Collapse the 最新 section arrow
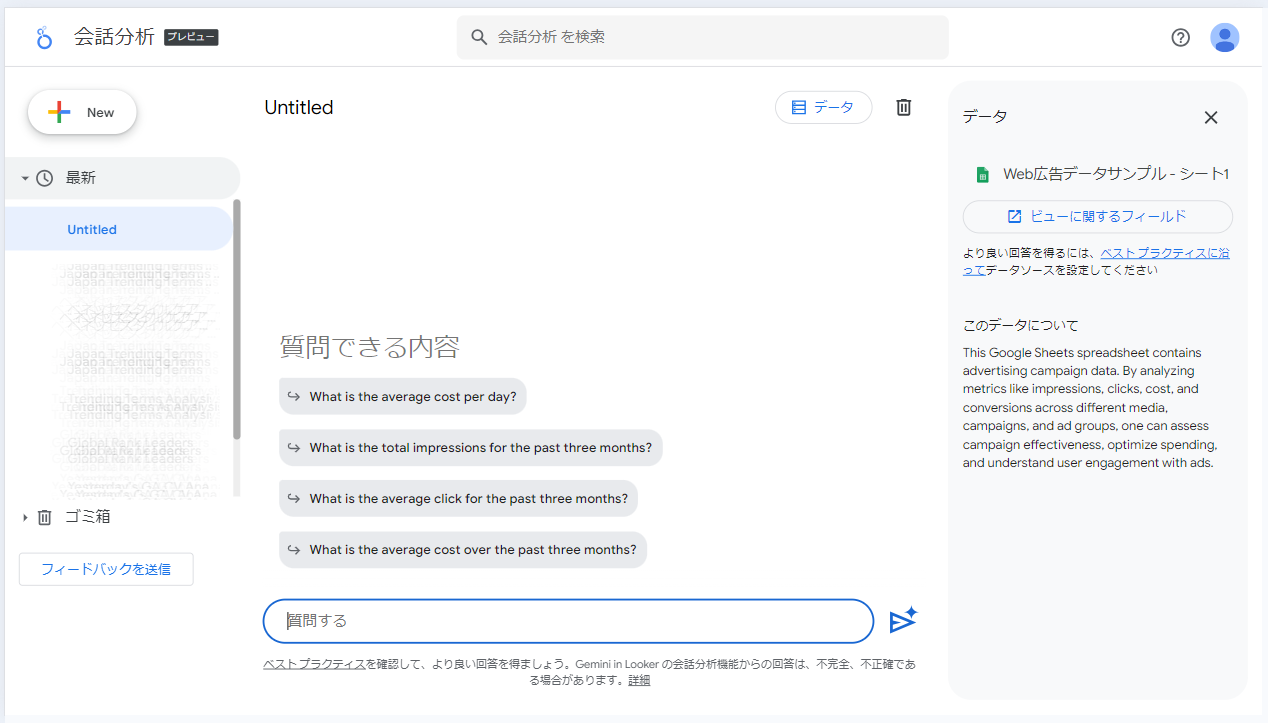The height and width of the screenshot is (723, 1268). pos(25,178)
